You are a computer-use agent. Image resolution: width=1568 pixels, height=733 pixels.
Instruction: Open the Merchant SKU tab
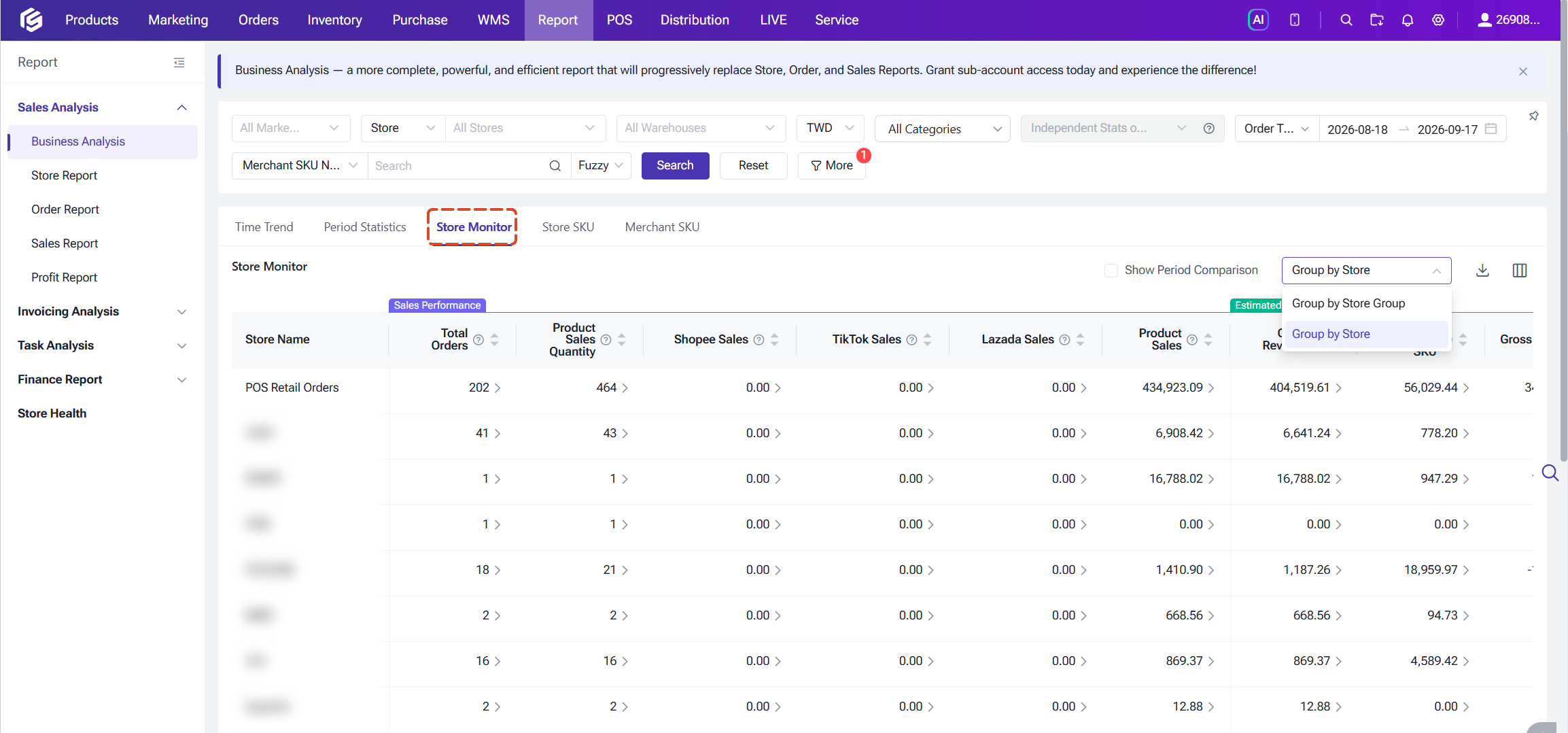(662, 227)
